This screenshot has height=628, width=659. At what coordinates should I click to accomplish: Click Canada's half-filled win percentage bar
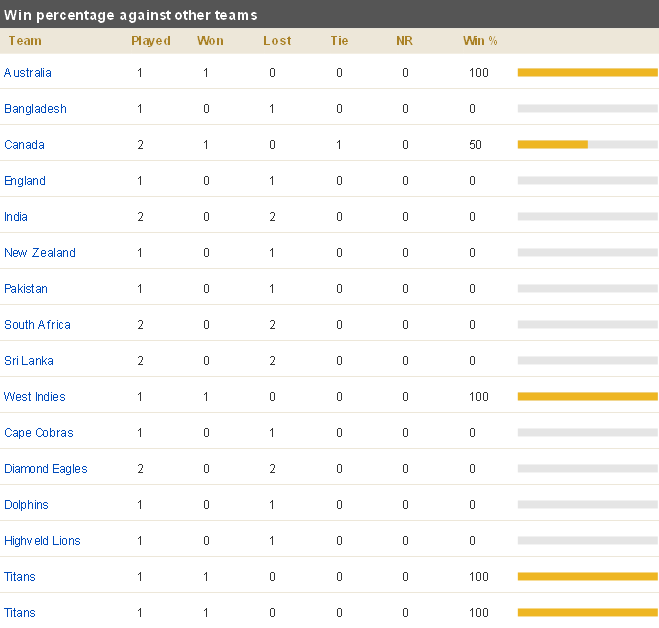(x=588, y=145)
